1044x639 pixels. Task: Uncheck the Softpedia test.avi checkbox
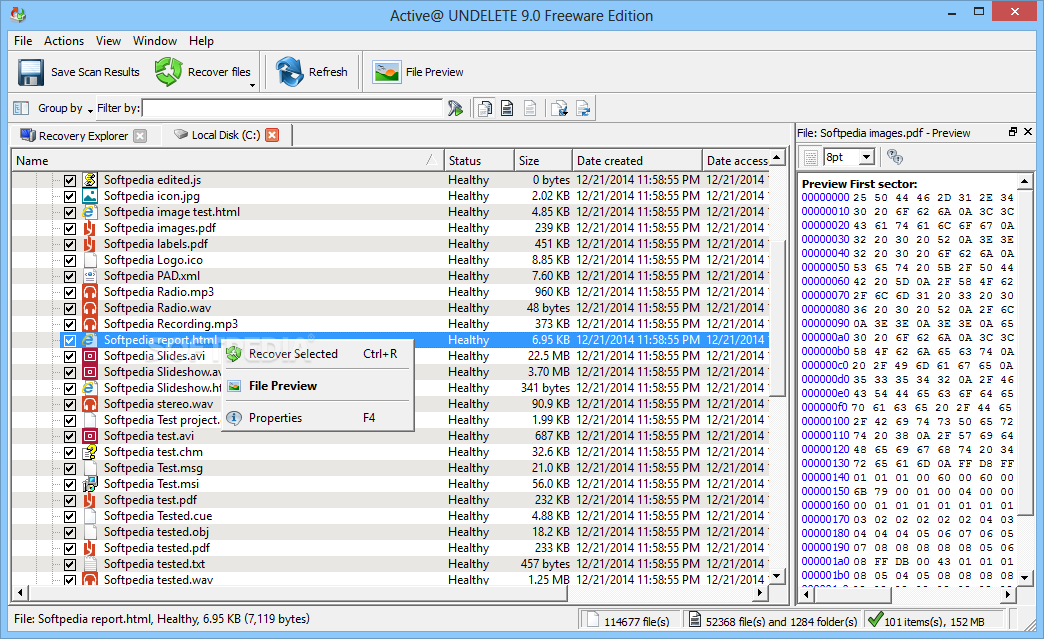pos(70,436)
